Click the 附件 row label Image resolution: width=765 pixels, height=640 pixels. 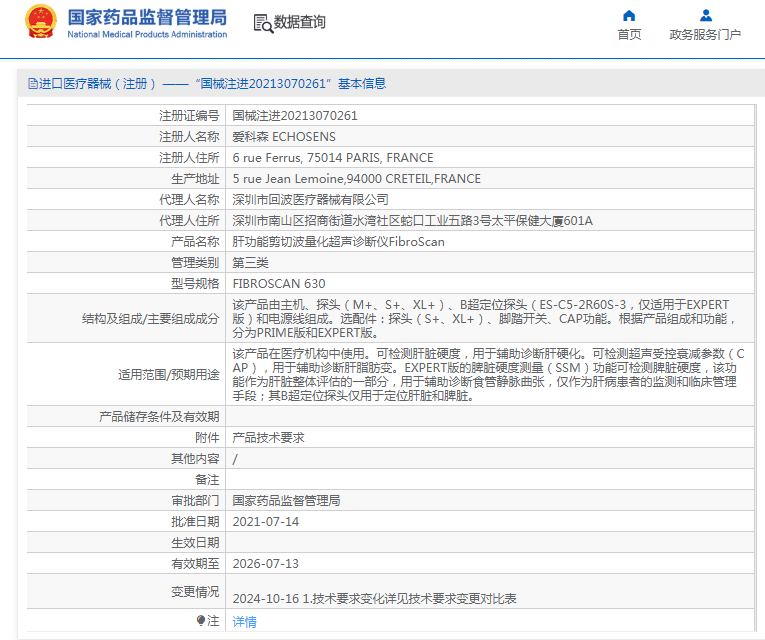coord(207,438)
